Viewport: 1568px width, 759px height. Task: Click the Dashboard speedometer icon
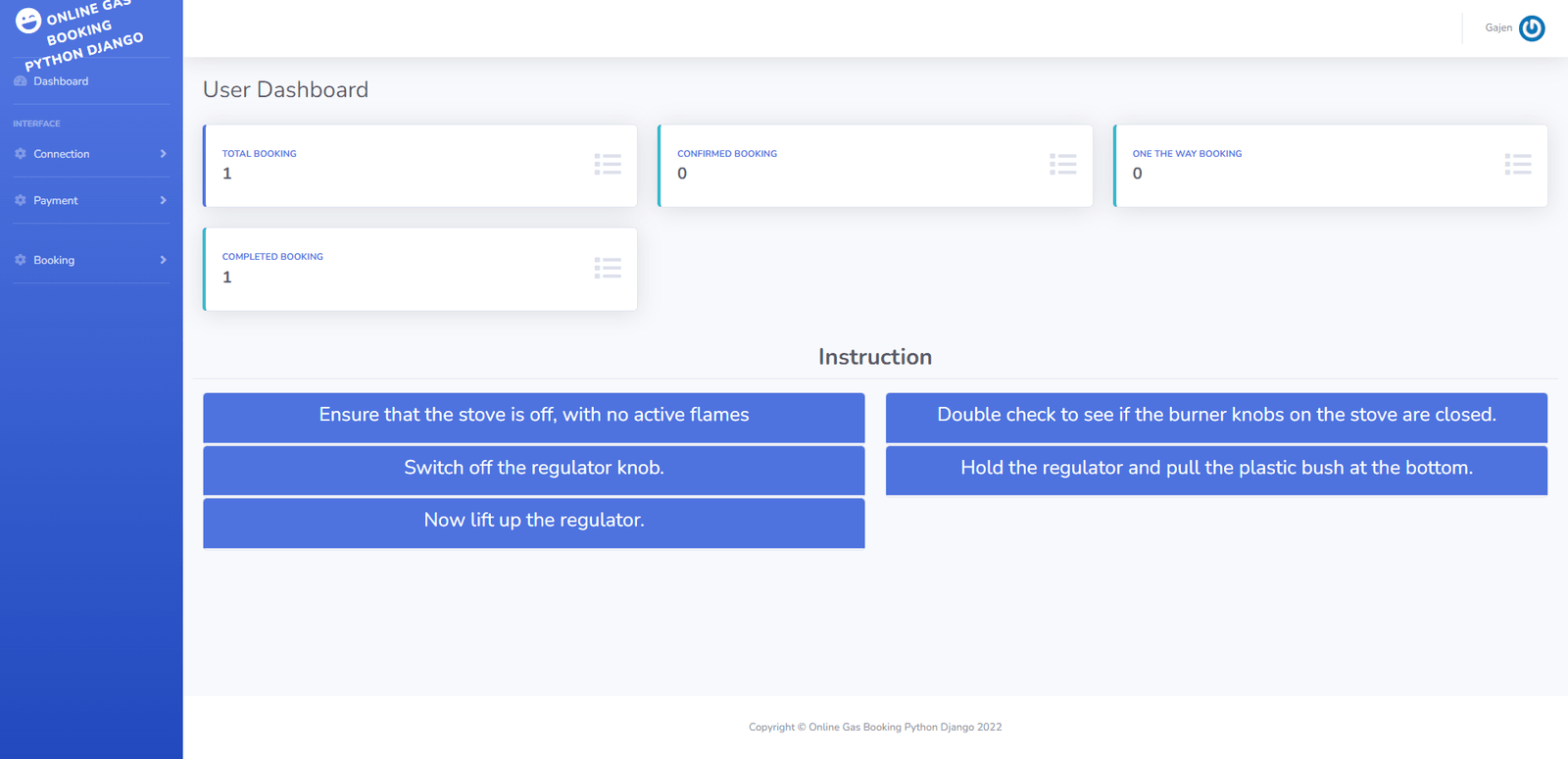click(21, 81)
